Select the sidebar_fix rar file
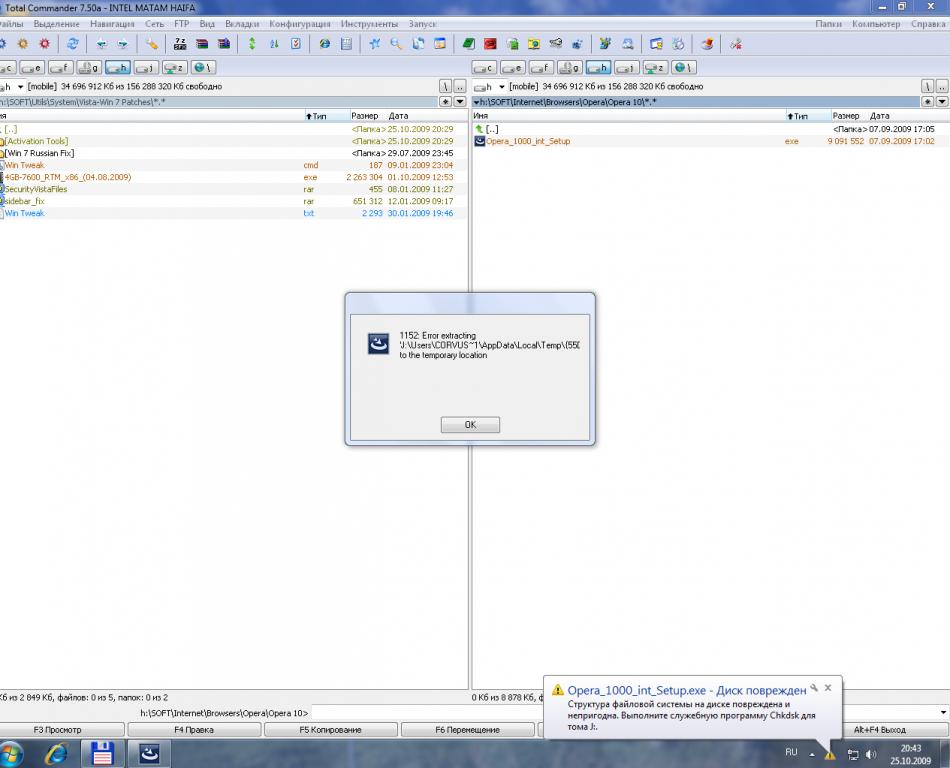 25,201
